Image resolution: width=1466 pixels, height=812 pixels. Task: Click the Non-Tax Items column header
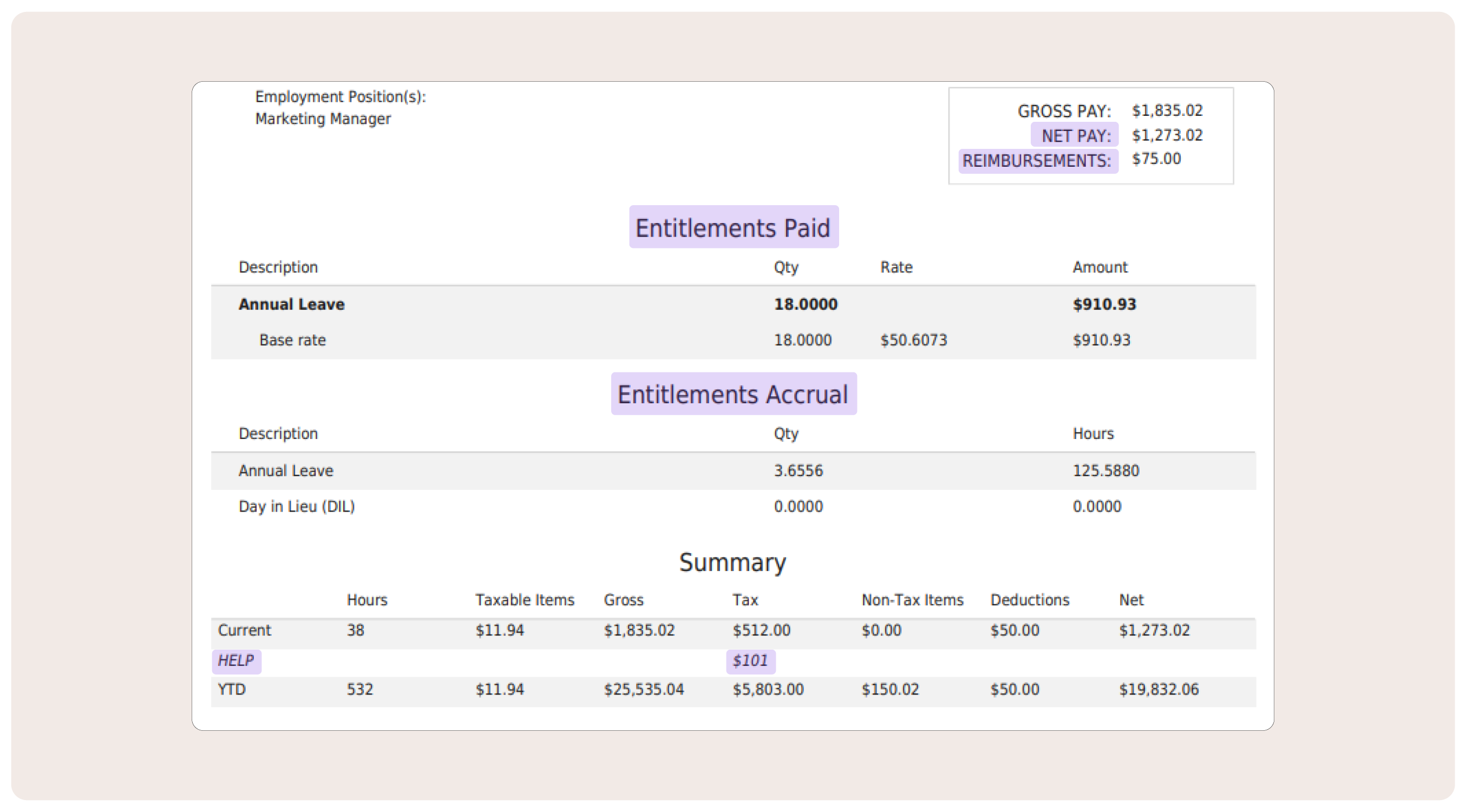(x=912, y=600)
